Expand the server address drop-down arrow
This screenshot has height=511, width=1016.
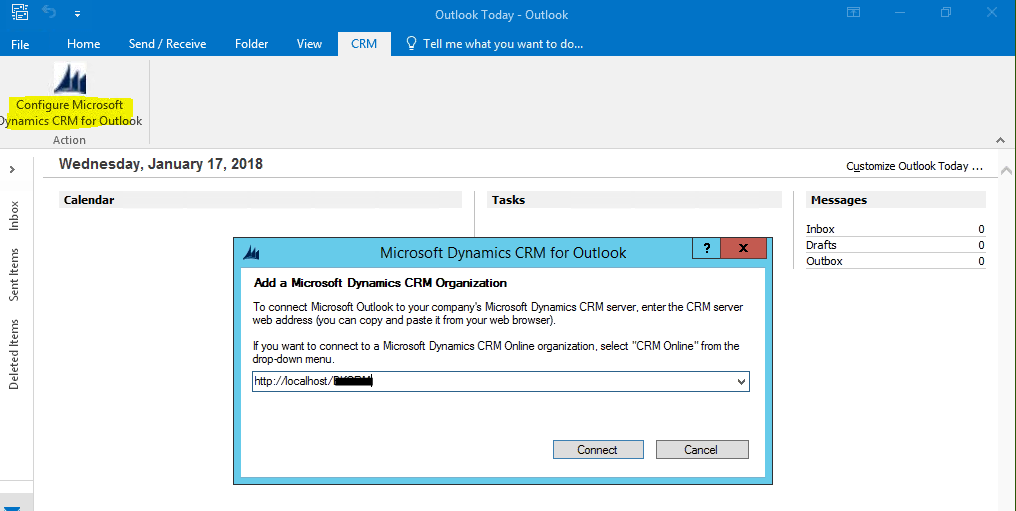click(741, 382)
